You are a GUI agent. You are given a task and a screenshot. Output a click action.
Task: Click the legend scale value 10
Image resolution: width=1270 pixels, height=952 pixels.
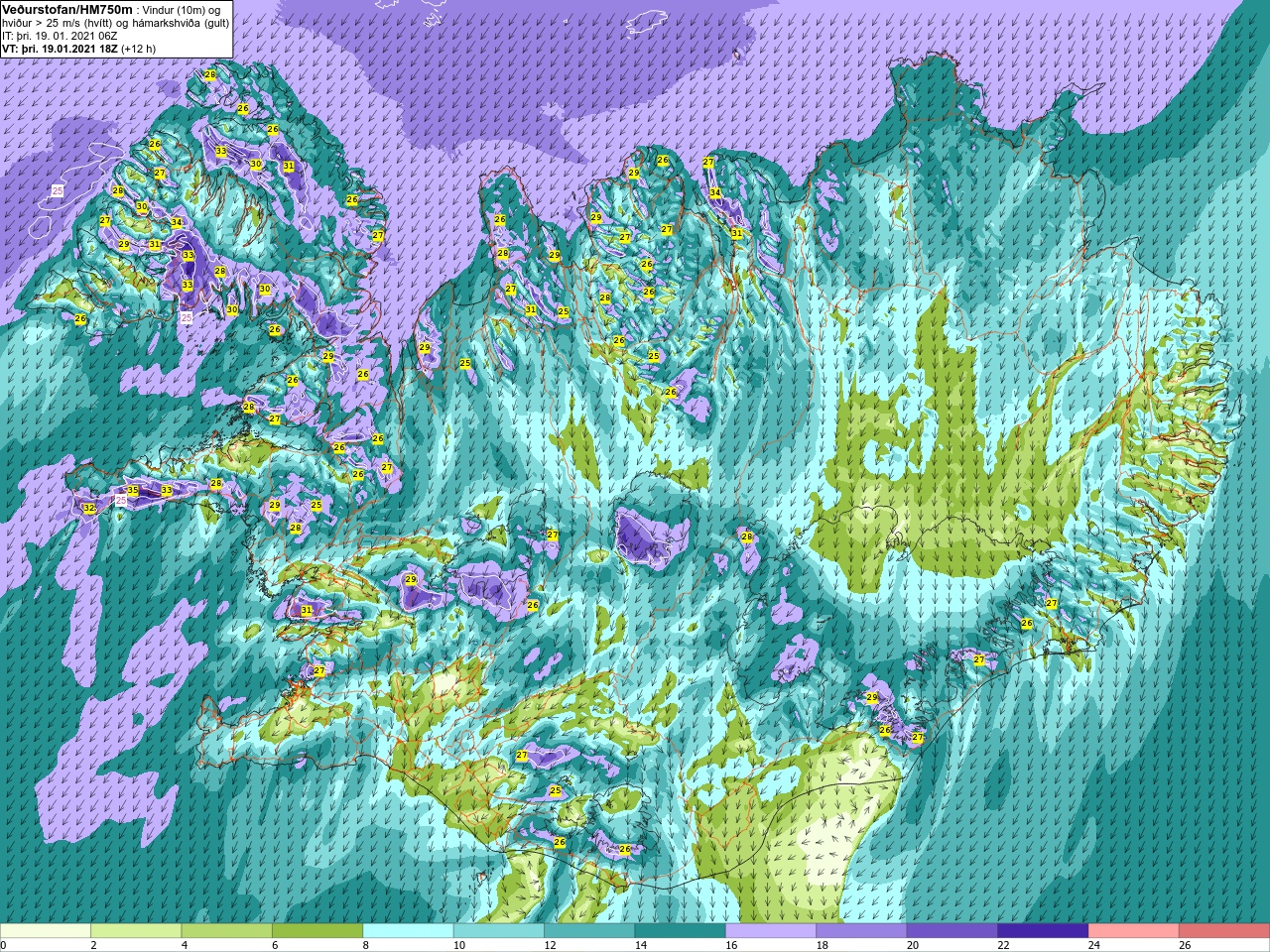pyautogui.click(x=458, y=945)
